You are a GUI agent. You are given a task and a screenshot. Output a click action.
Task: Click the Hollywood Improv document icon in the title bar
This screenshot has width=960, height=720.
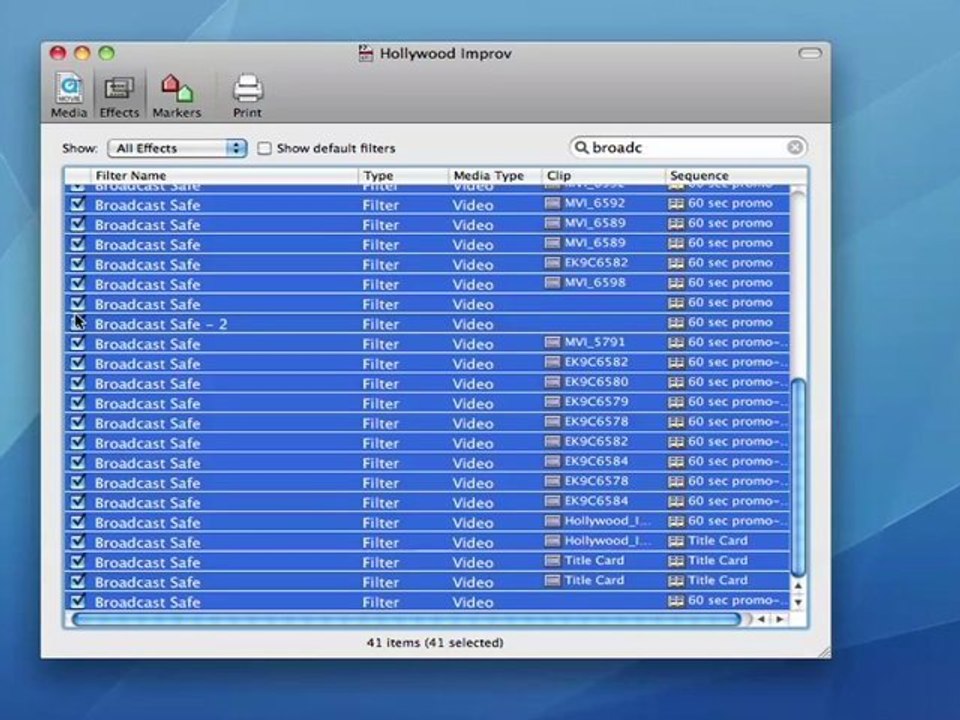[365, 53]
